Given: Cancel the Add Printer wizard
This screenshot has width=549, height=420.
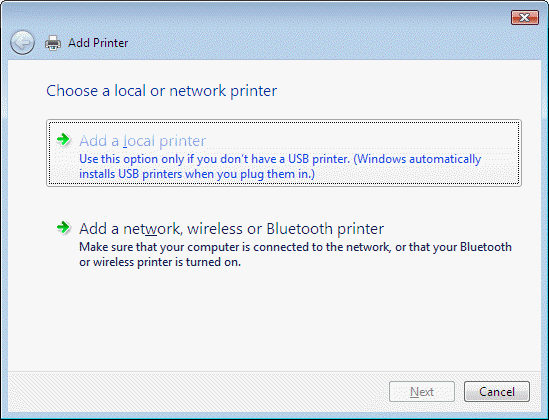Looking at the screenshot, I should click(497, 392).
